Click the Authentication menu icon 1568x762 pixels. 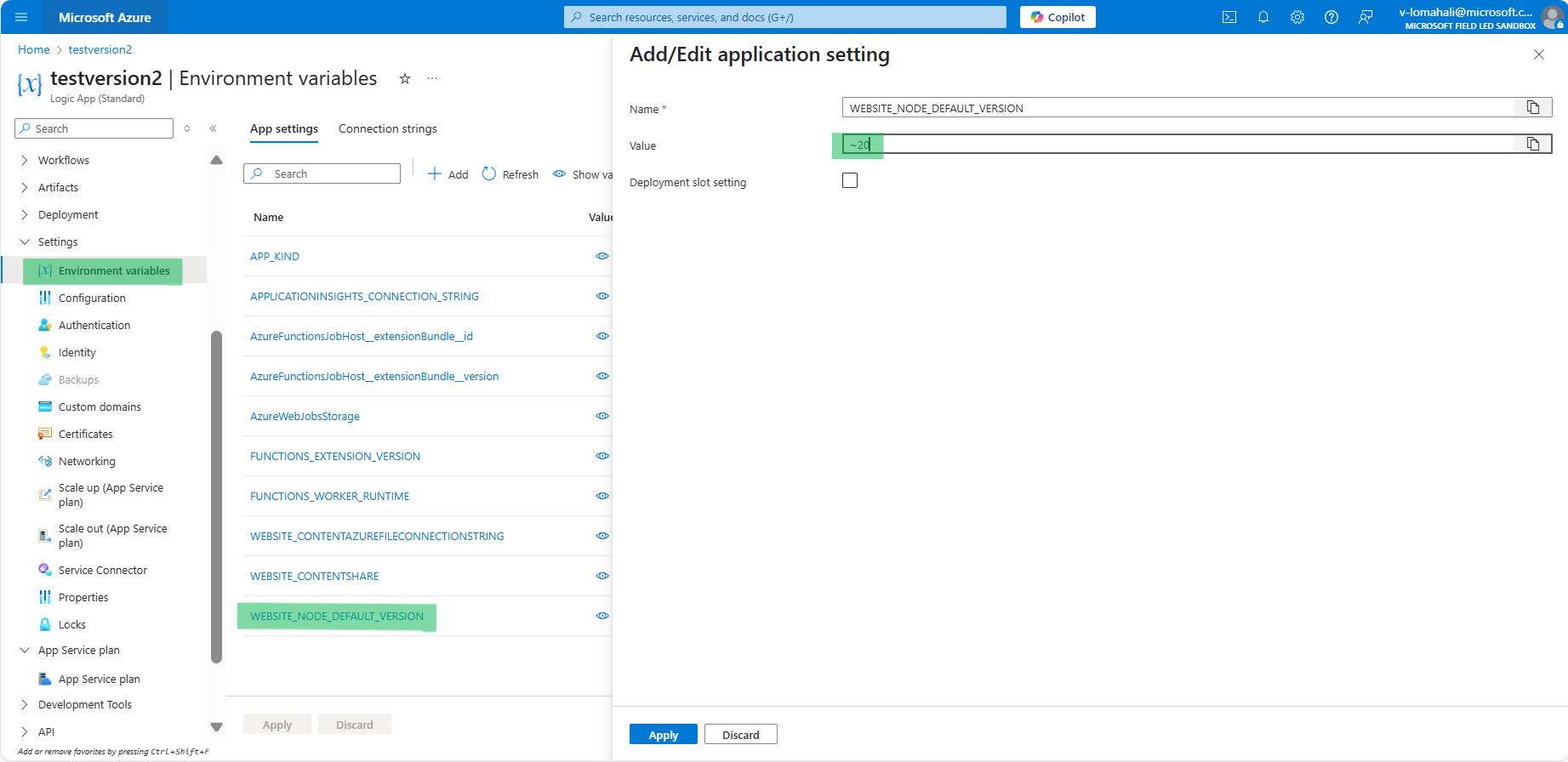[x=45, y=325]
